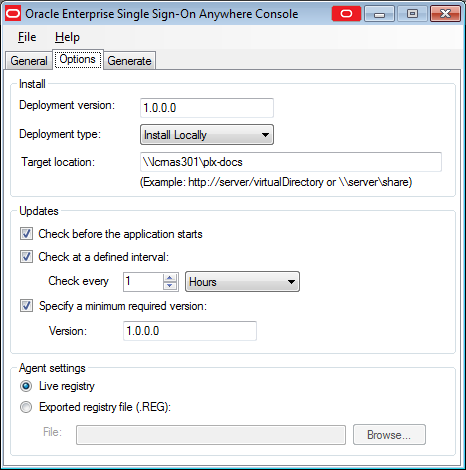466x470 pixels.
Task: Click the red Oracle button beside Minimize
Action: 346,14
